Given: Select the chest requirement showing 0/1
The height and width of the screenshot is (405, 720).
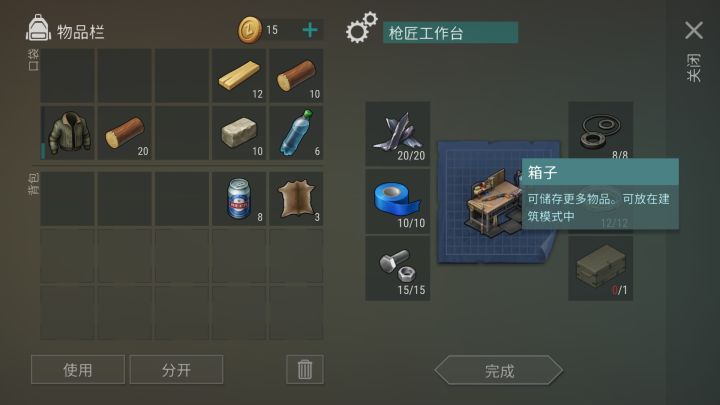Looking at the screenshot, I should pos(601,268).
